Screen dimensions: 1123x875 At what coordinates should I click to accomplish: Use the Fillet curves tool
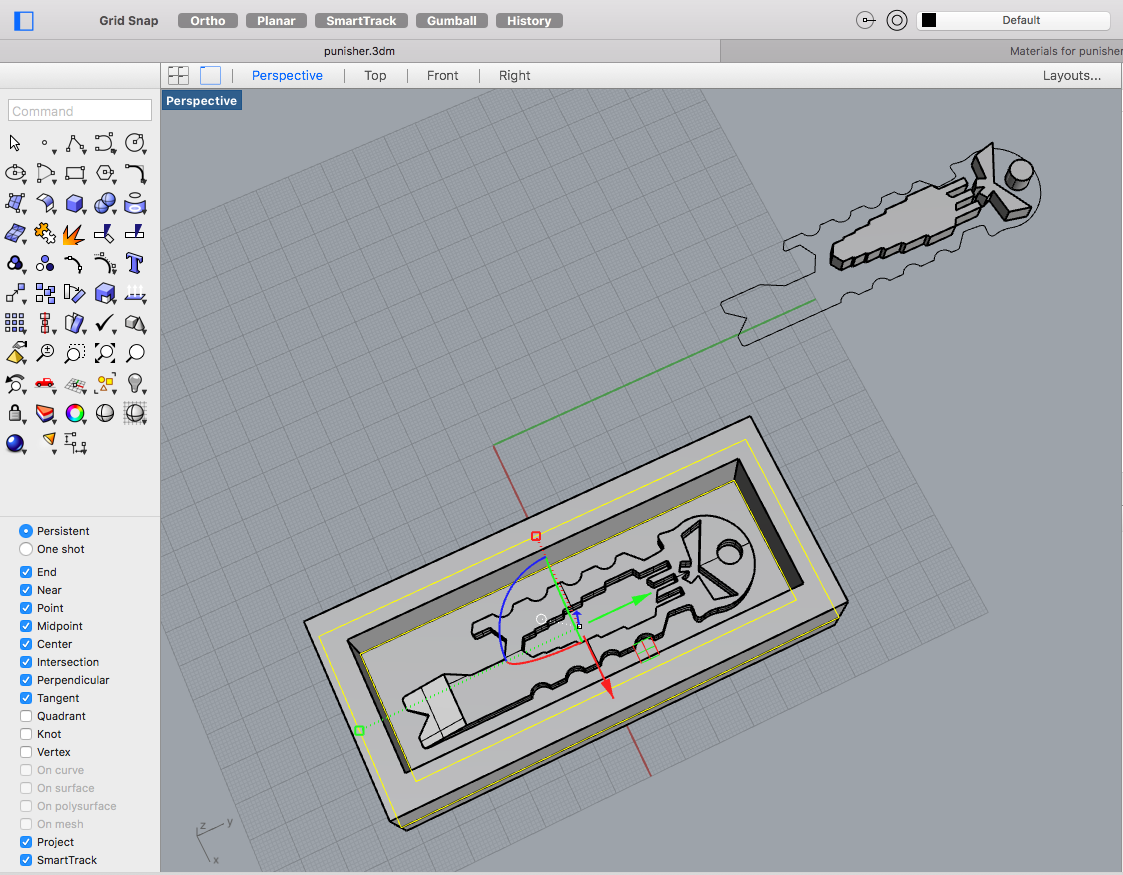[x=135, y=173]
